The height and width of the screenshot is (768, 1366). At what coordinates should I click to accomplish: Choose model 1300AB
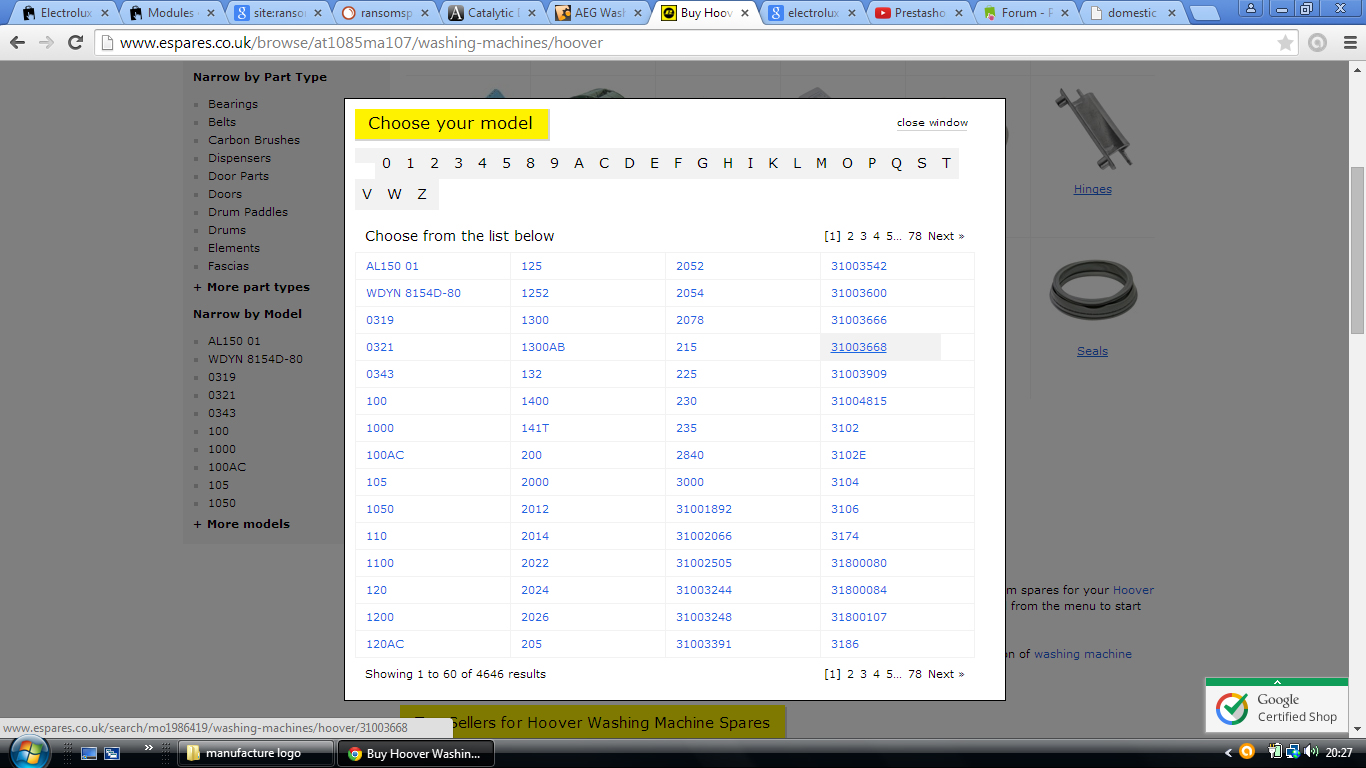point(543,347)
